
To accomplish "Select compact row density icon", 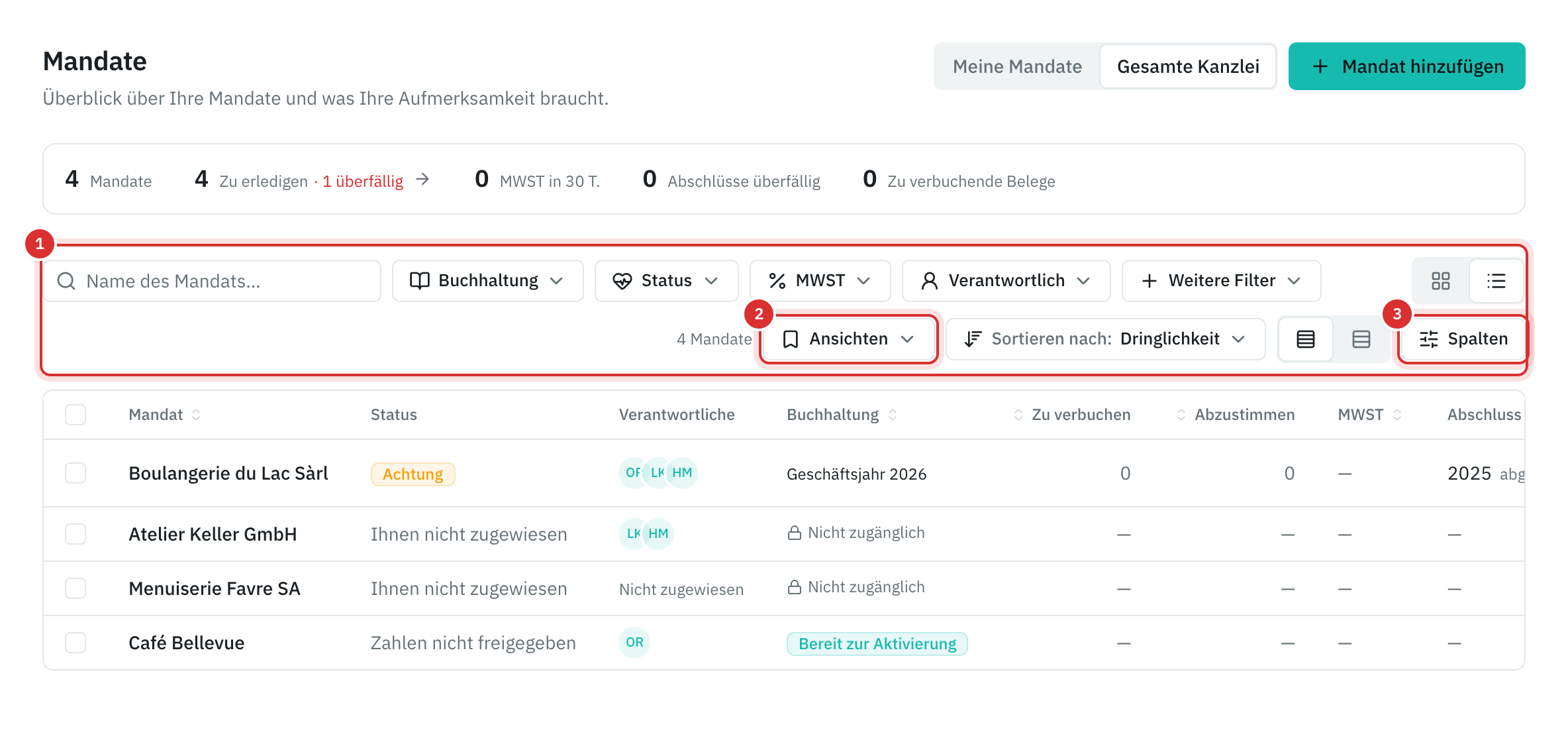I will pos(1305,339).
